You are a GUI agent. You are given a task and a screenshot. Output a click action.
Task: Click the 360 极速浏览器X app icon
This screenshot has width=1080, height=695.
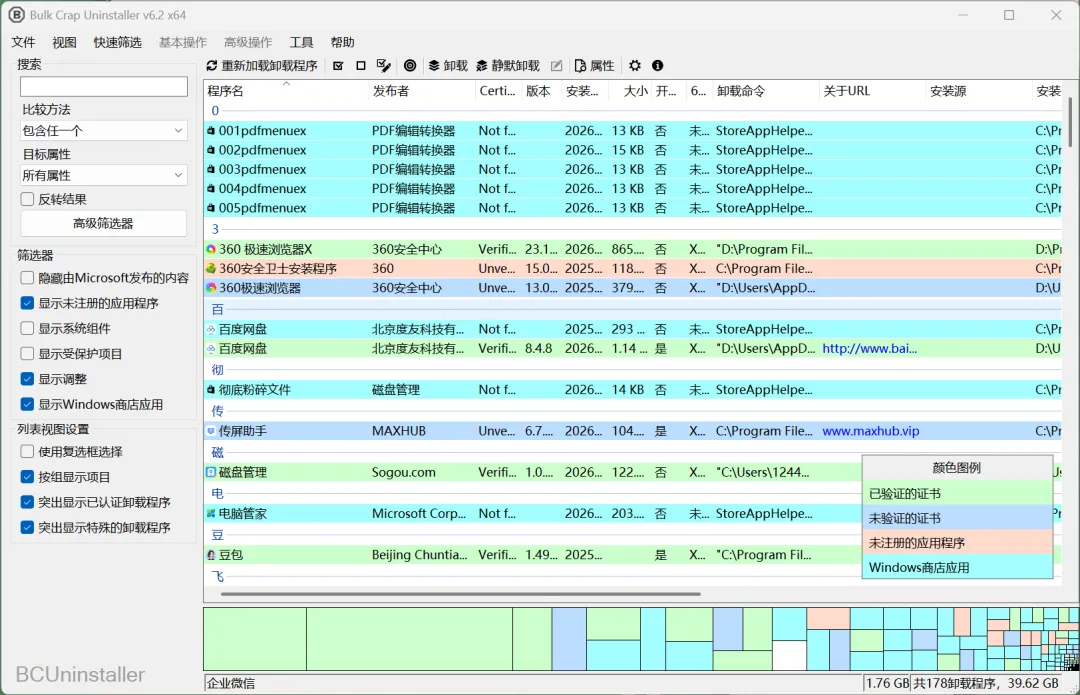point(211,249)
